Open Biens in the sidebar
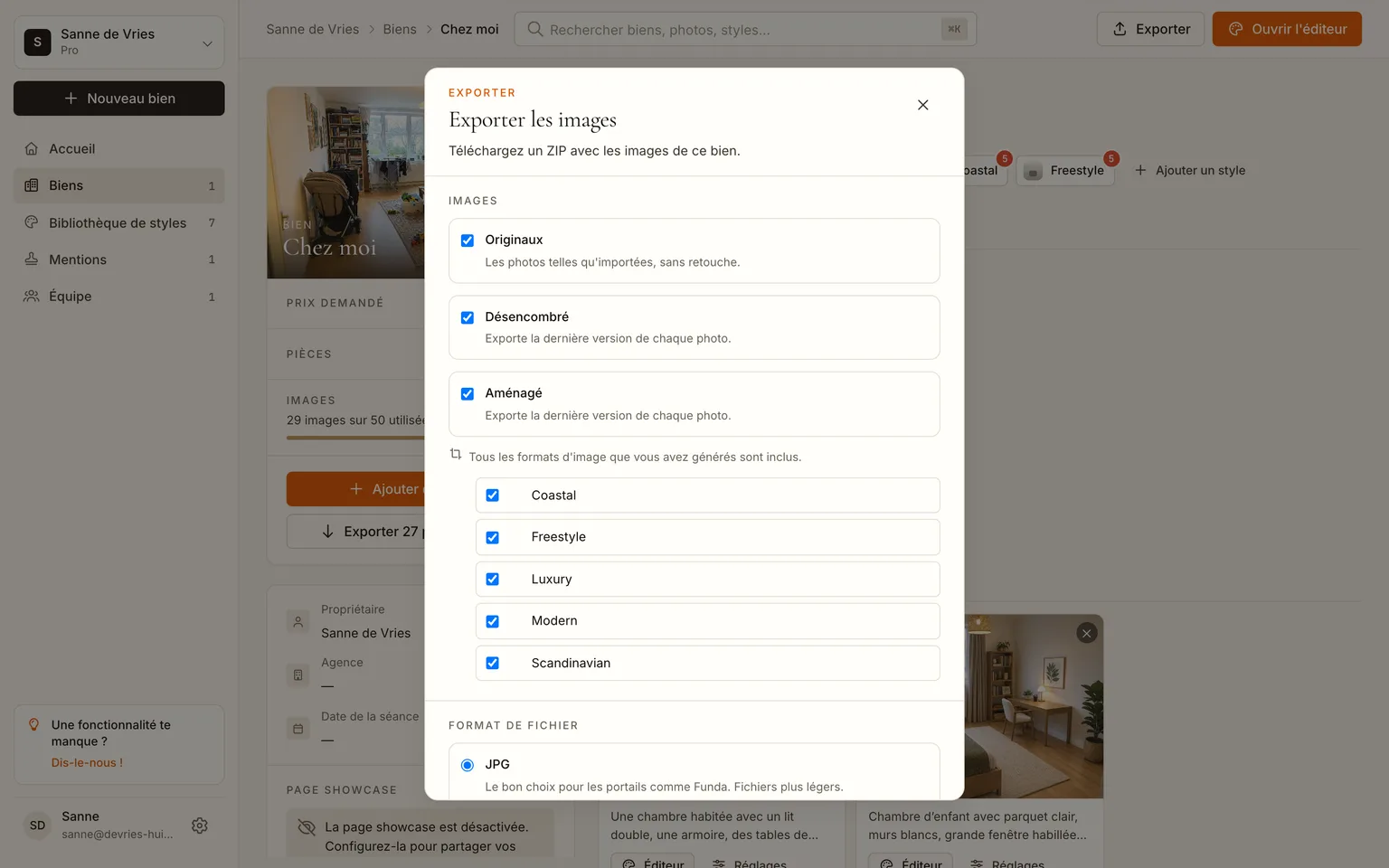The width and height of the screenshot is (1389, 868). (119, 185)
